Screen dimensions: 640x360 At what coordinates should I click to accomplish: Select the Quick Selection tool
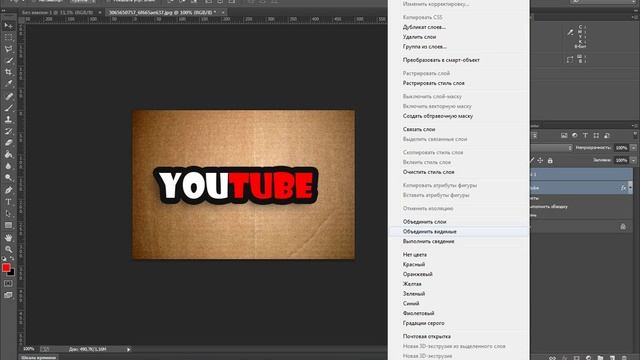click(8, 61)
